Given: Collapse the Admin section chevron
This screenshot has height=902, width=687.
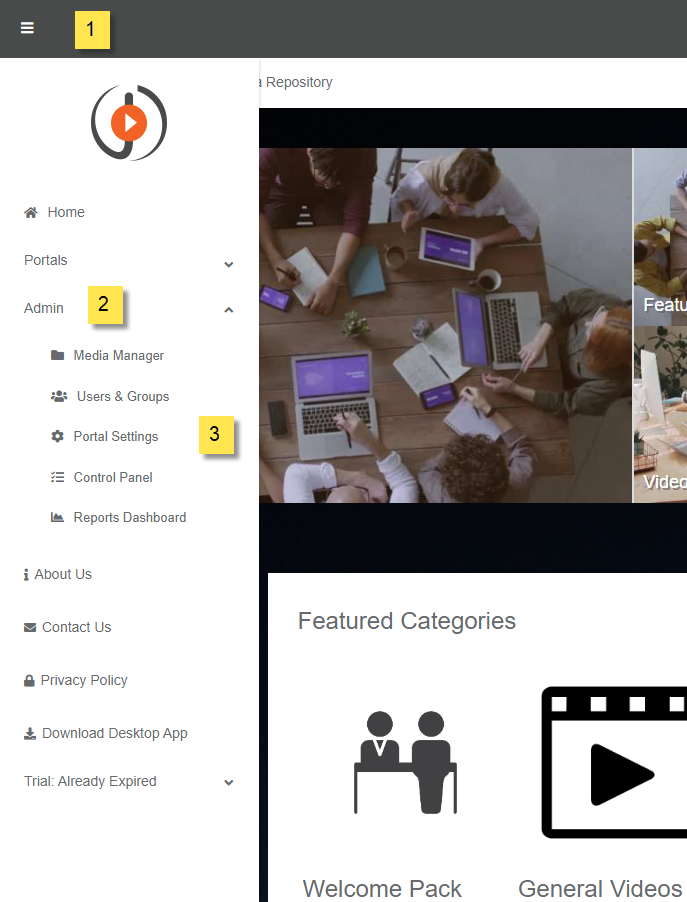Looking at the screenshot, I should [x=229, y=310].
